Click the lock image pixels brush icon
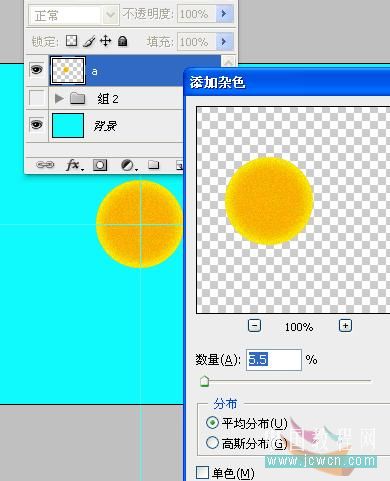This screenshot has width=390, height=481. (89, 41)
